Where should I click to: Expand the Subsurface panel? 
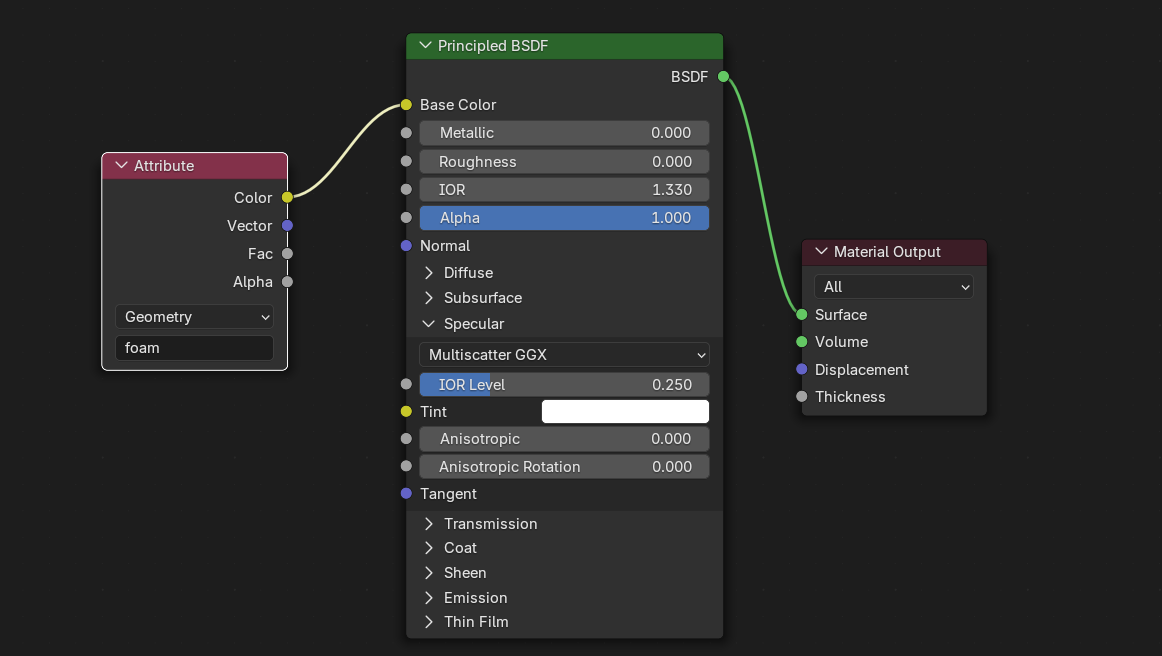click(428, 298)
